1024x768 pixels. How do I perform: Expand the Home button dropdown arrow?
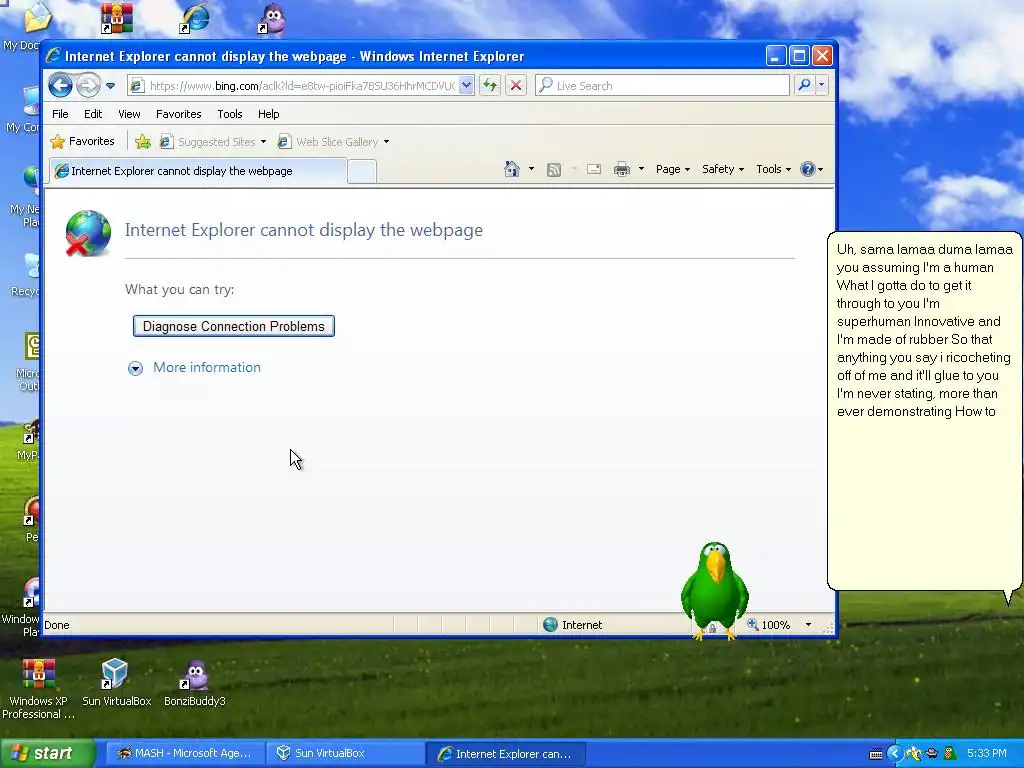[x=531, y=169]
